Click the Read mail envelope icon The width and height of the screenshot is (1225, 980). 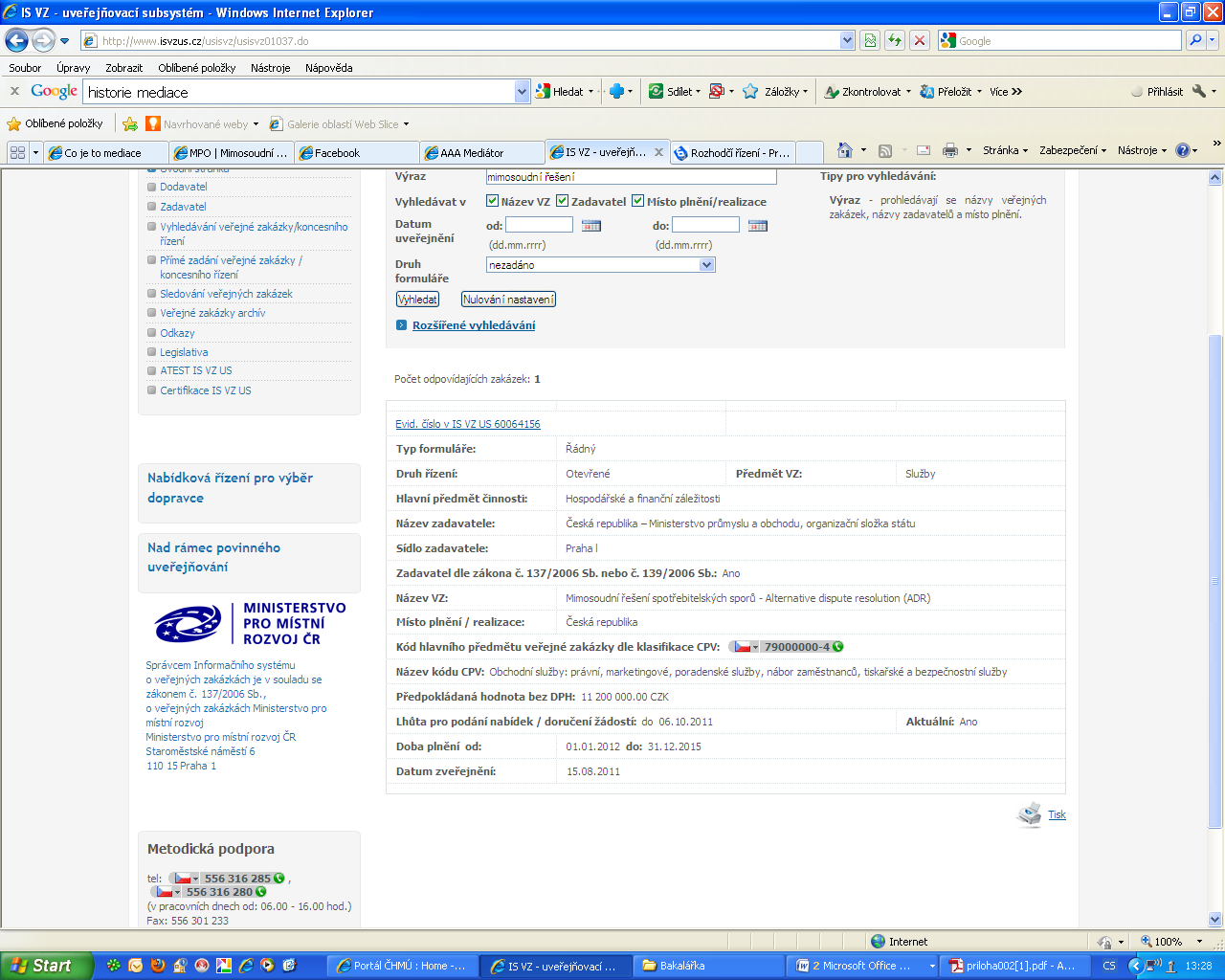tap(924, 150)
